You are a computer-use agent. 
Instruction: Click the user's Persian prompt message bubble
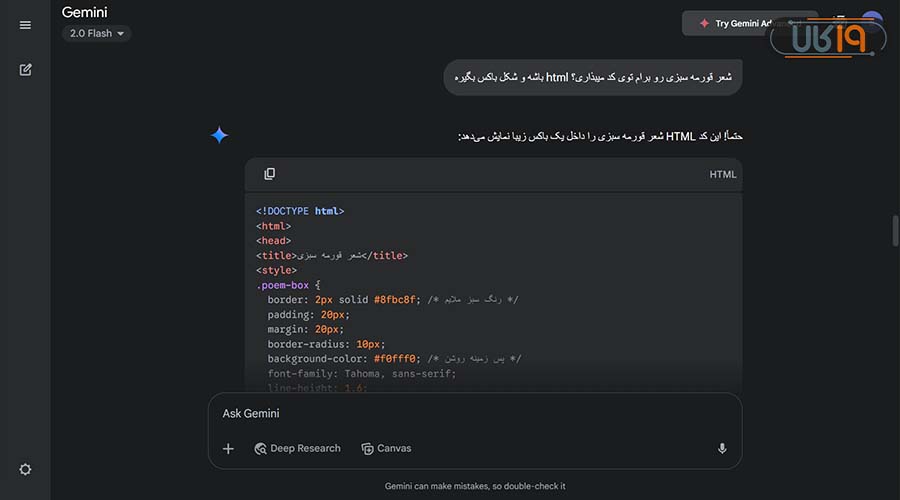pyautogui.click(x=592, y=77)
